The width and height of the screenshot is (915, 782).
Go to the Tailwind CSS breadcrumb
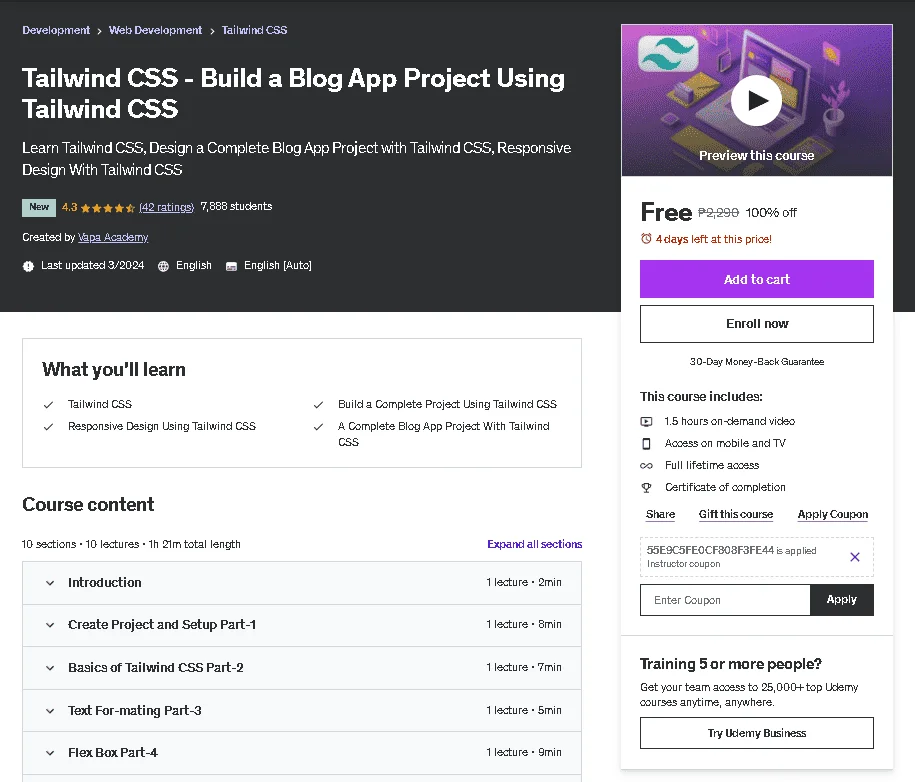pyautogui.click(x=254, y=30)
